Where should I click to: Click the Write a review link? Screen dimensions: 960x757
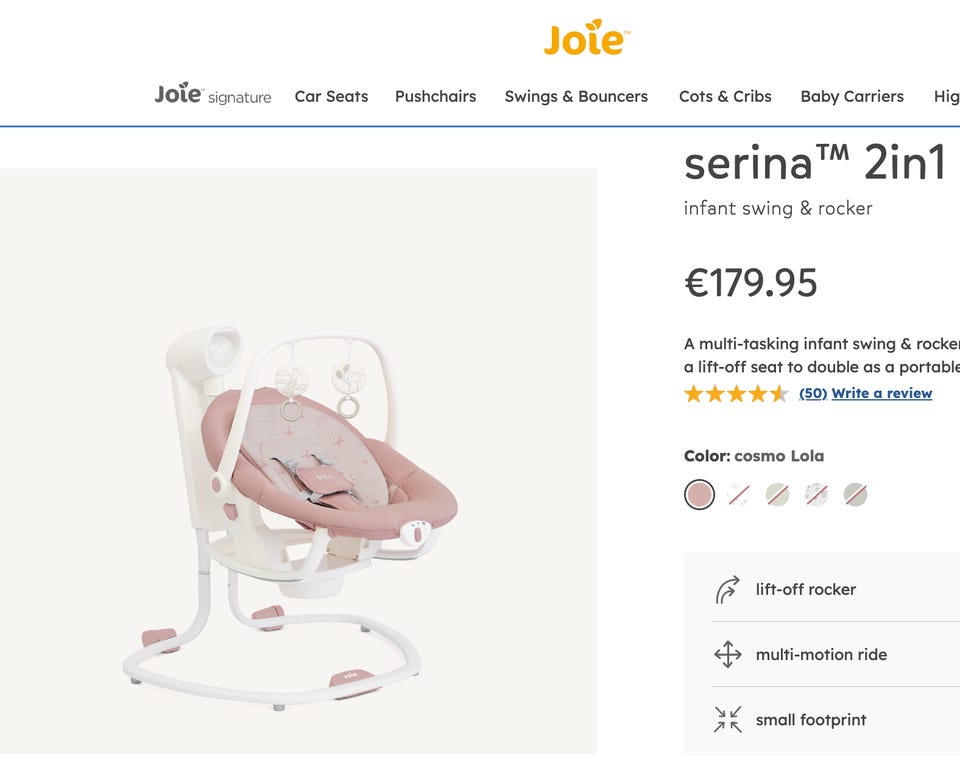coord(882,394)
